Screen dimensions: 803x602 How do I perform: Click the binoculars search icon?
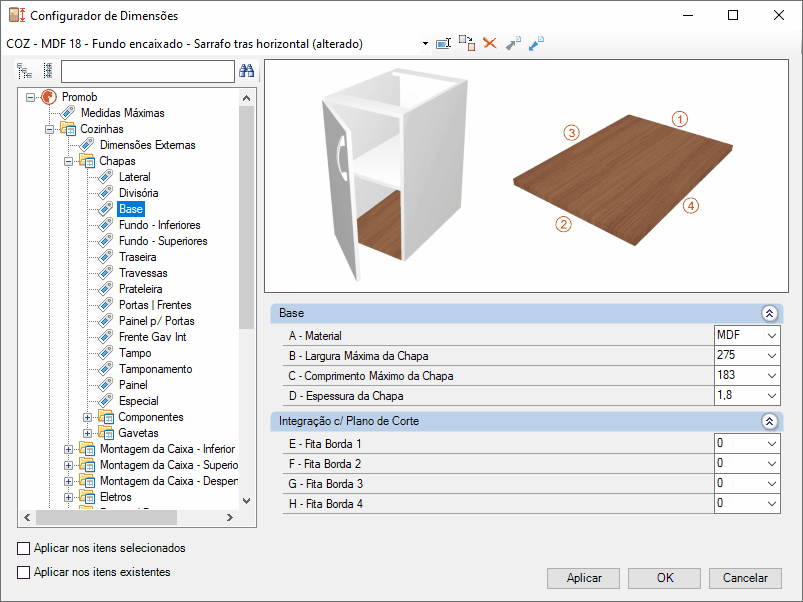click(246, 71)
